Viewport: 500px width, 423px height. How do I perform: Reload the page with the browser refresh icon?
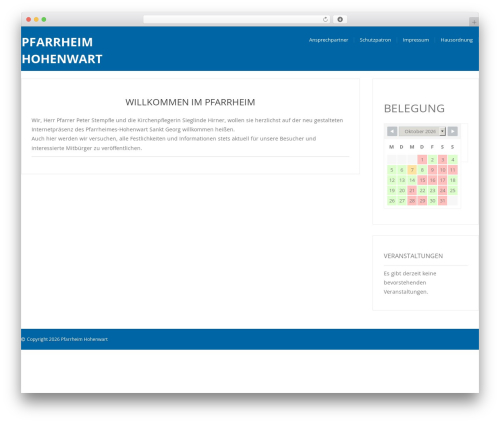point(325,19)
